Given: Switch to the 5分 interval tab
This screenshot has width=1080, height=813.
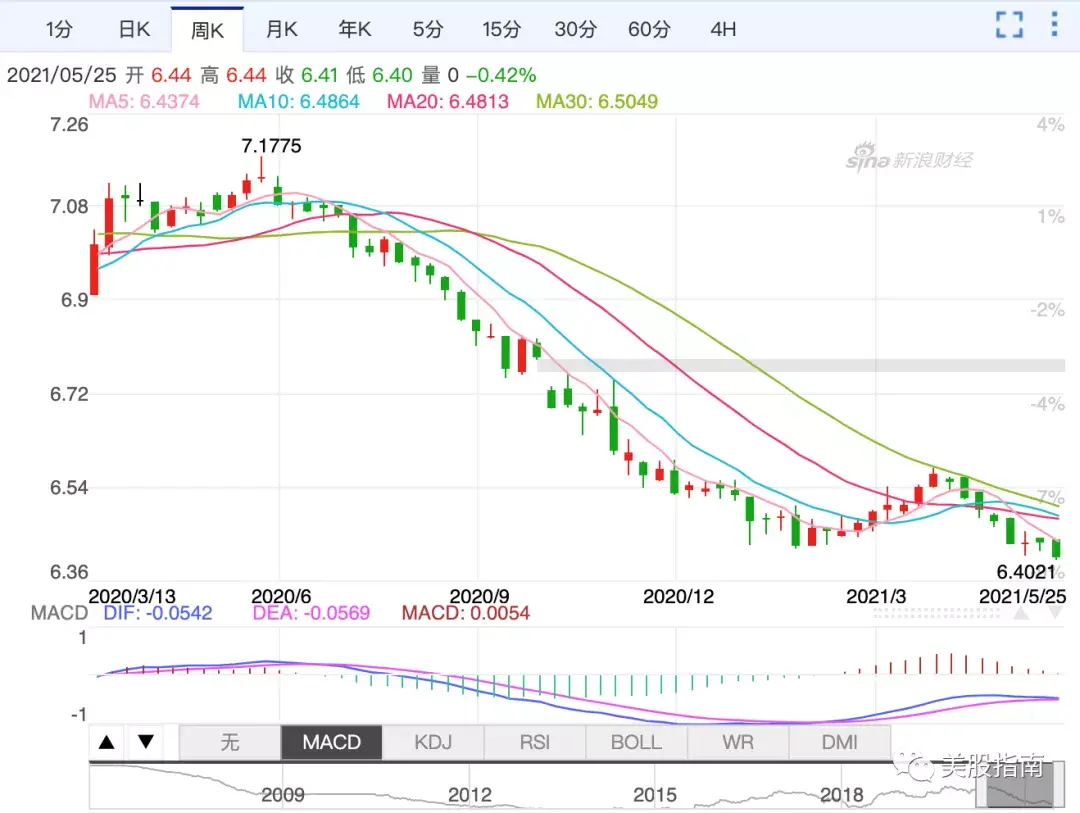Looking at the screenshot, I should tap(428, 30).
